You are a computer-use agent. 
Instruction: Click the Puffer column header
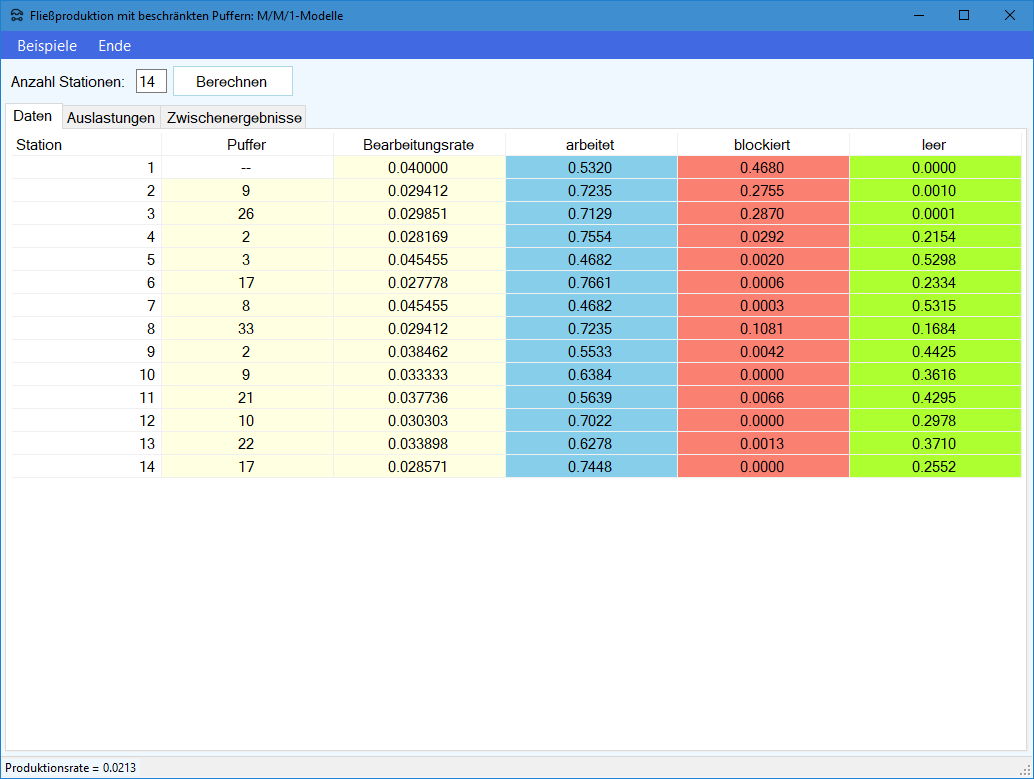[x=246, y=145]
